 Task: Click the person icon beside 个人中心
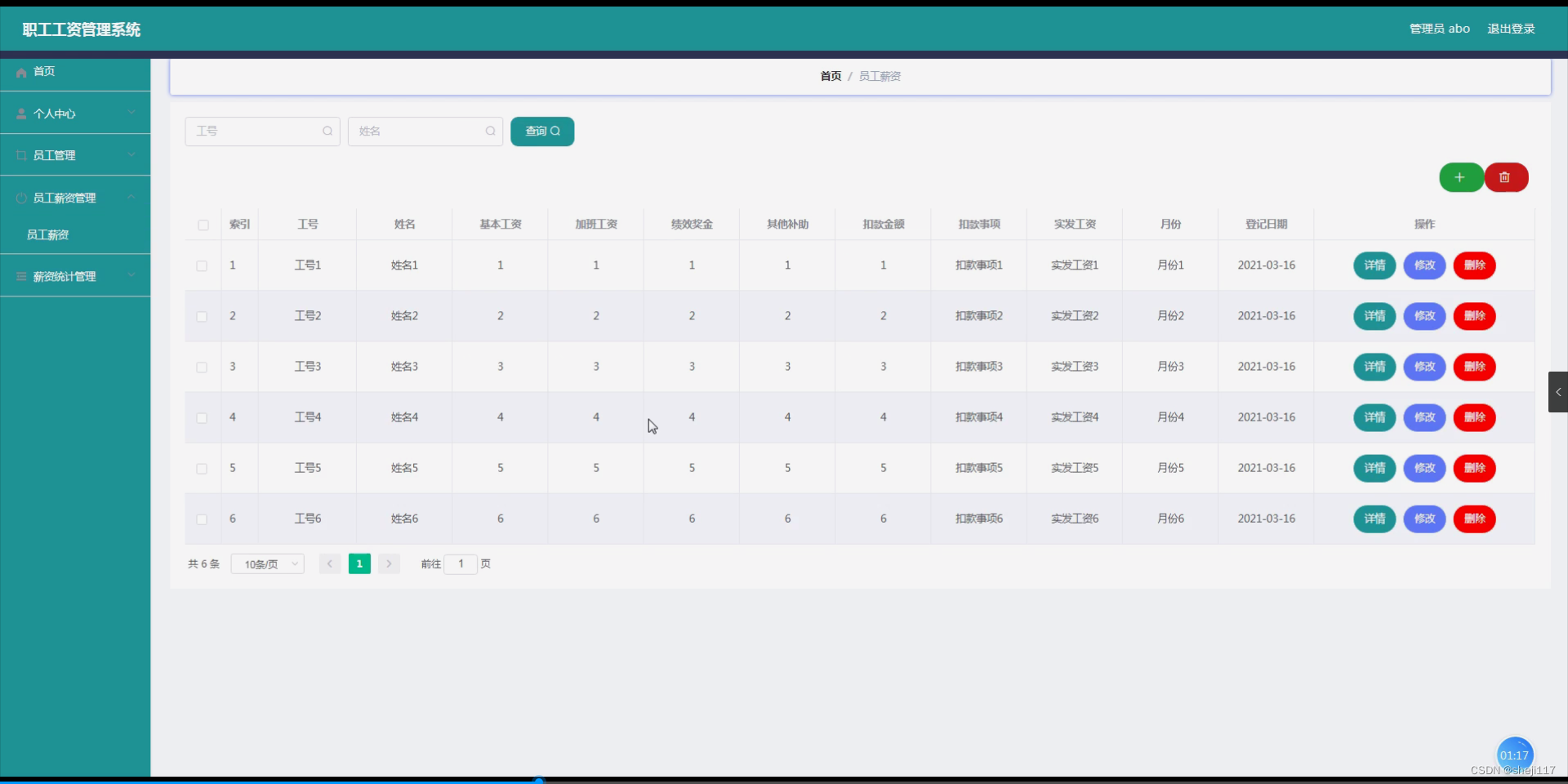[x=21, y=114]
